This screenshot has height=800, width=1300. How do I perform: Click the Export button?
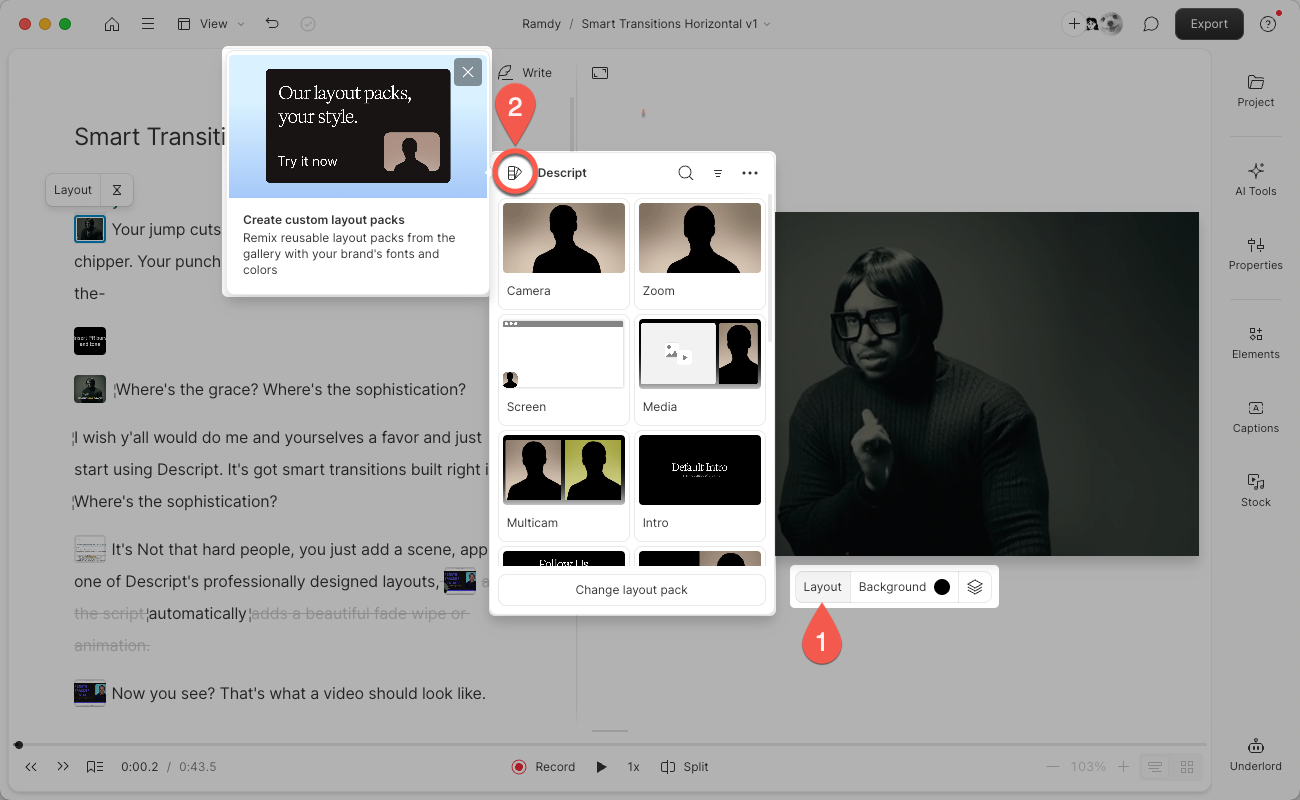(1209, 24)
